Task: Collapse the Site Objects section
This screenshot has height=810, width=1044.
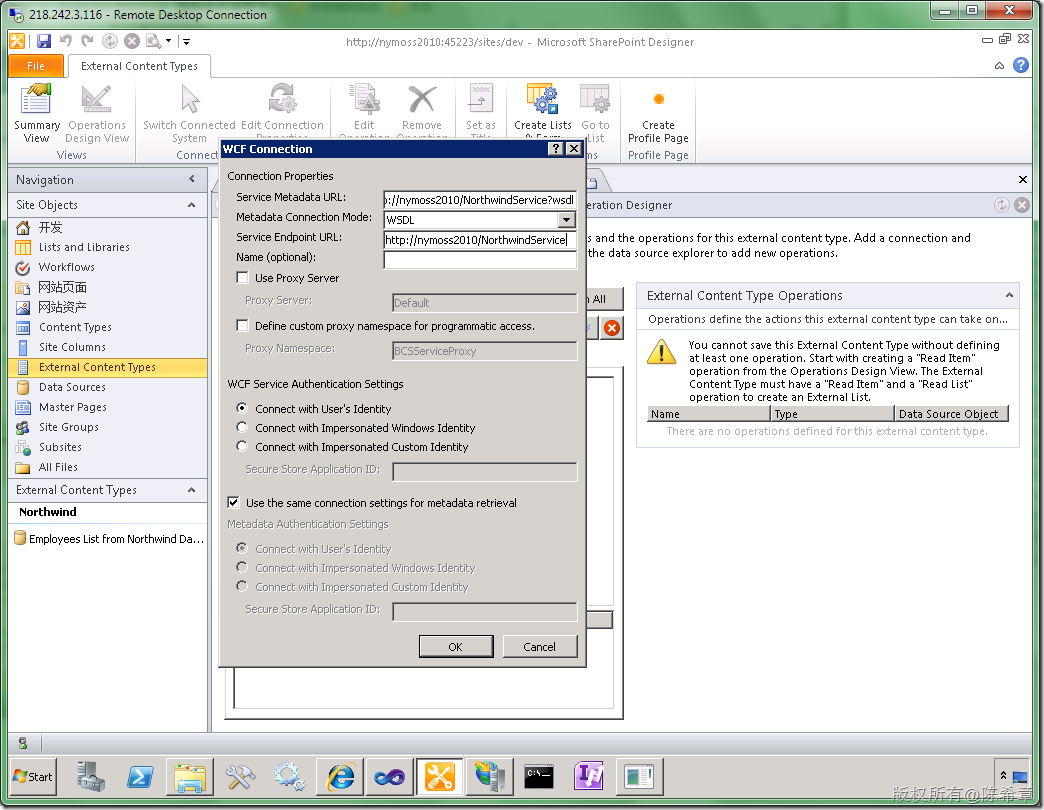Action: (x=192, y=204)
